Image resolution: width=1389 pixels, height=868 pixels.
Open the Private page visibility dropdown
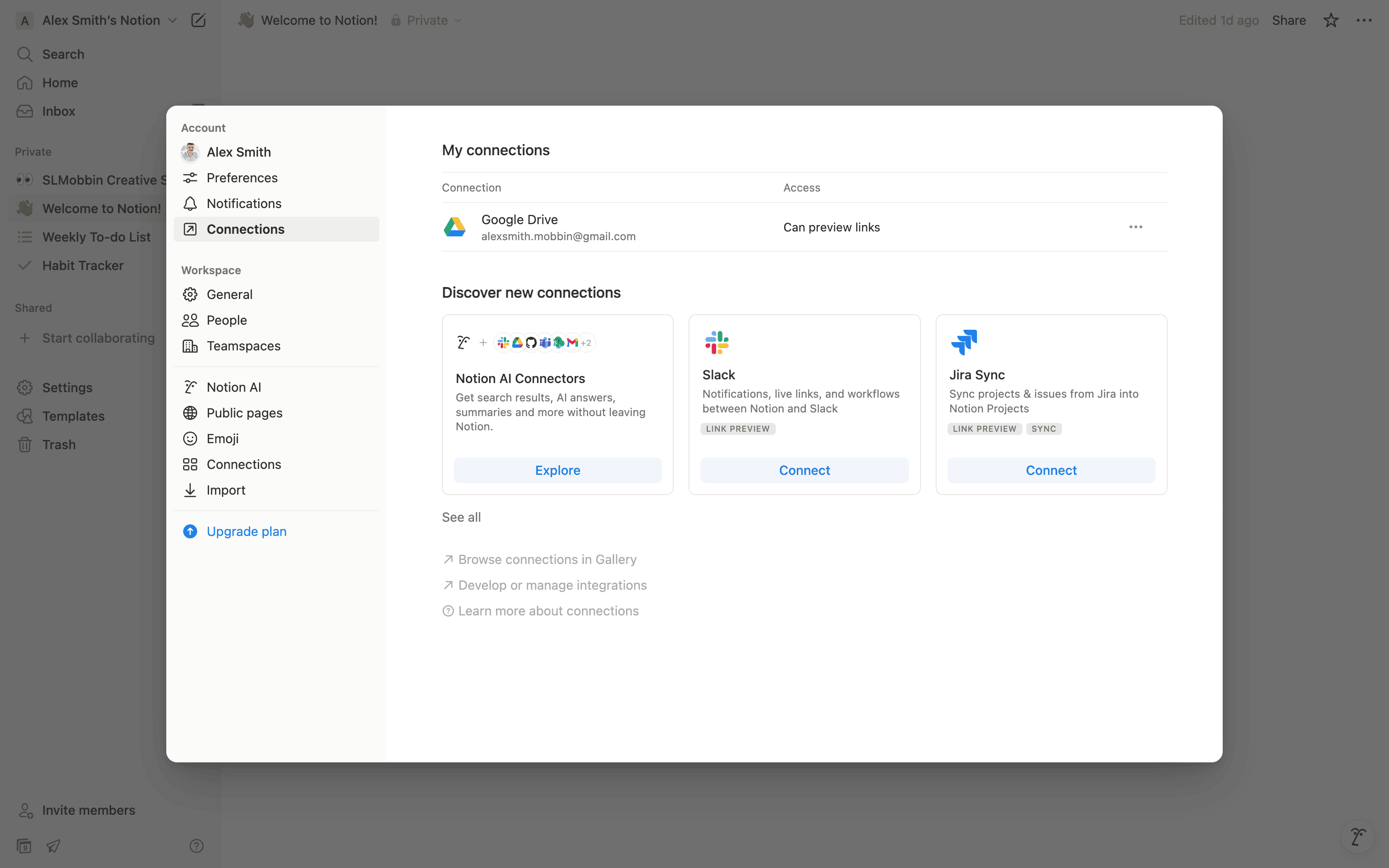[427, 20]
